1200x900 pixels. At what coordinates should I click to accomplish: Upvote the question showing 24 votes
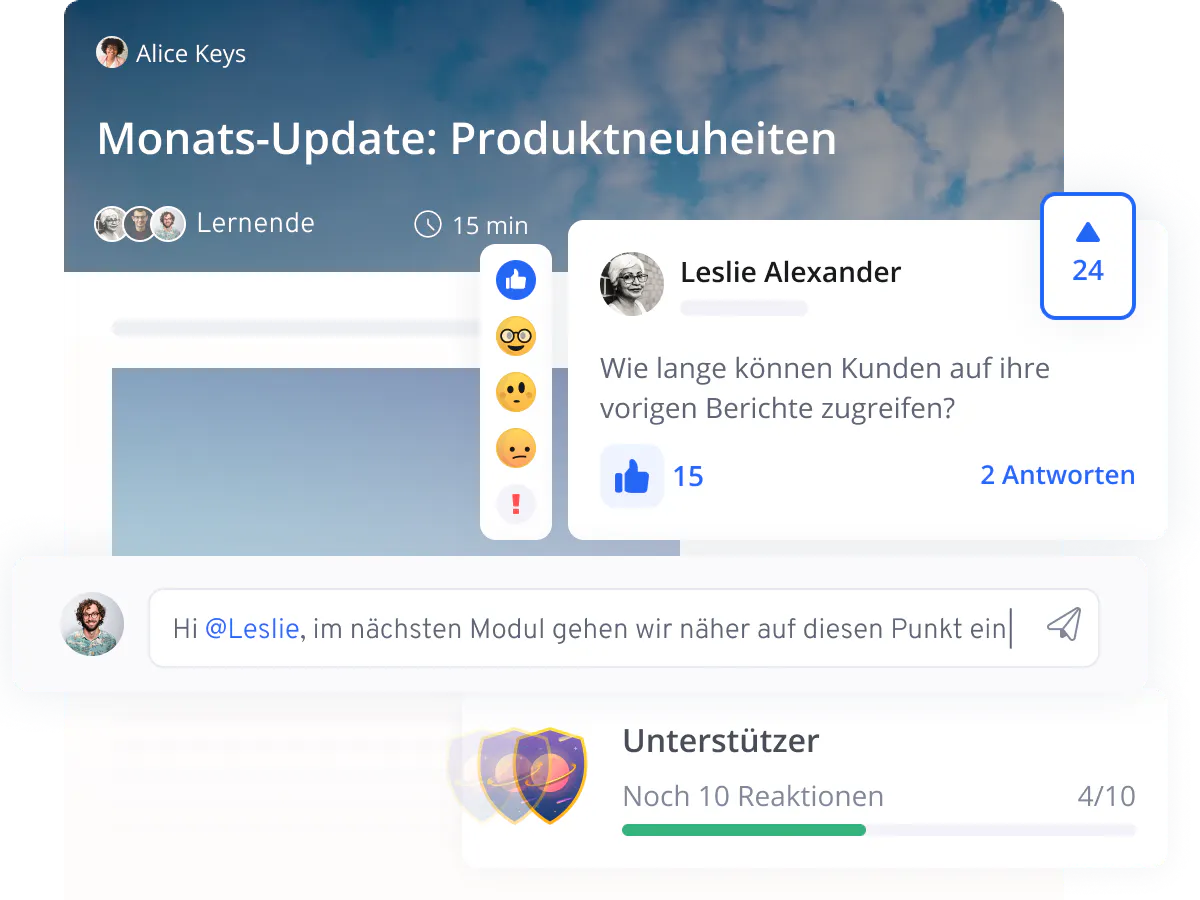click(1088, 256)
